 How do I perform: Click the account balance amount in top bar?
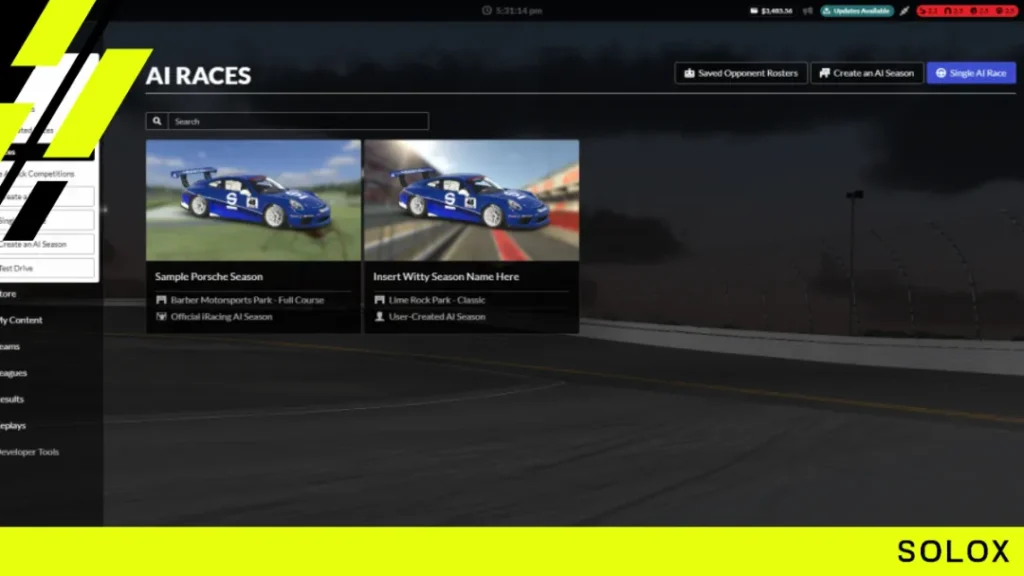coord(776,10)
